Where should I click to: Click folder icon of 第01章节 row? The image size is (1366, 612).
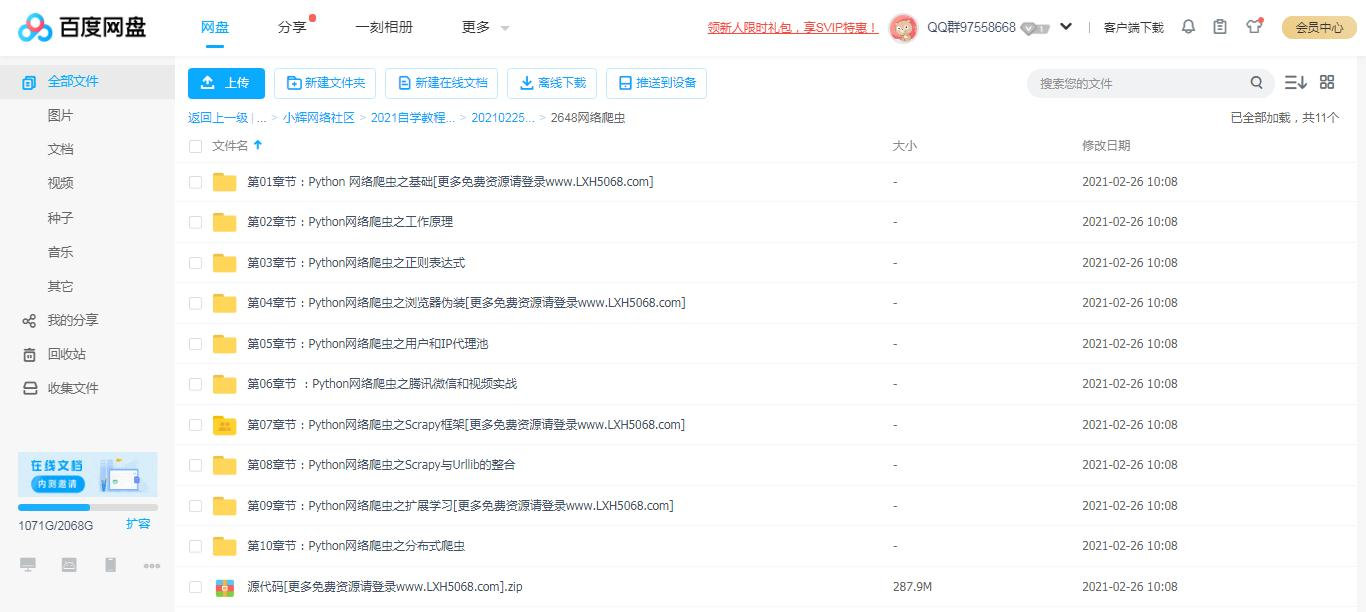pos(224,182)
